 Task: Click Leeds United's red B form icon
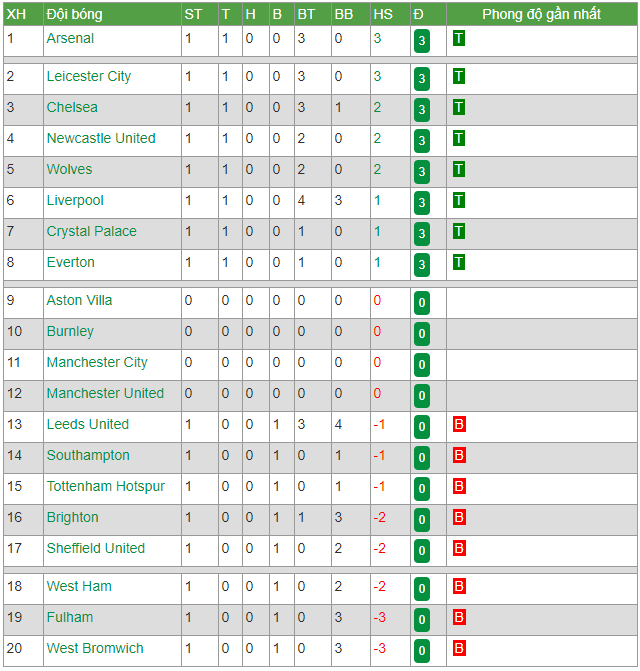(459, 425)
